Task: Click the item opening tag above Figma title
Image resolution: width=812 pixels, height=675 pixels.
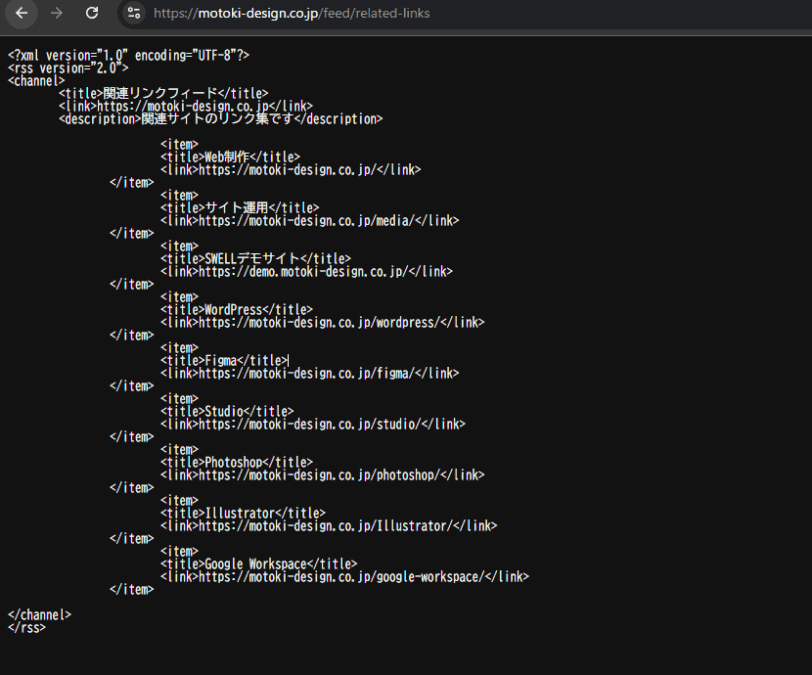Action: click(x=179, y=348)
